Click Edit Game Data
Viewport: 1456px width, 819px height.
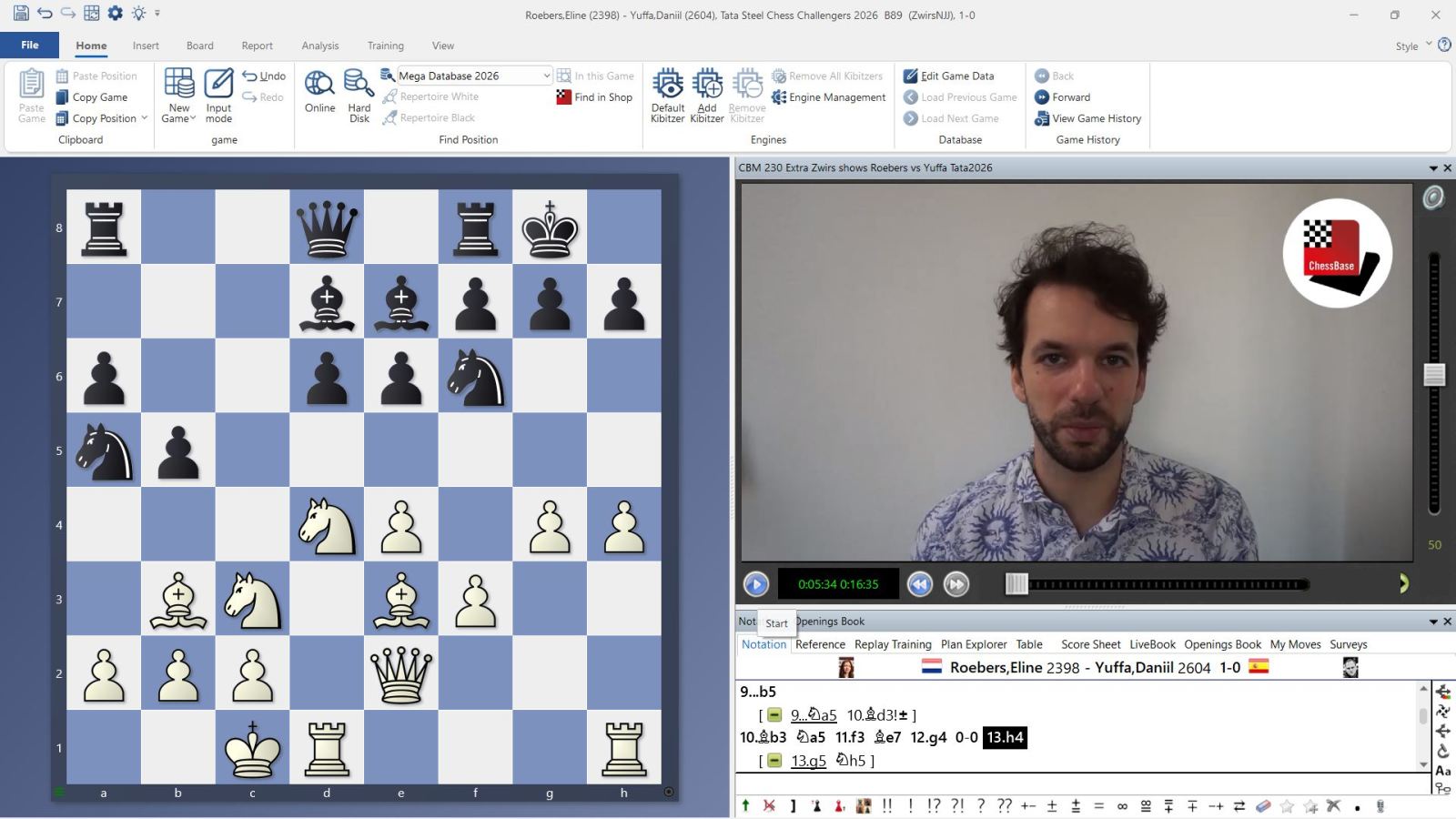coord(956,76)
